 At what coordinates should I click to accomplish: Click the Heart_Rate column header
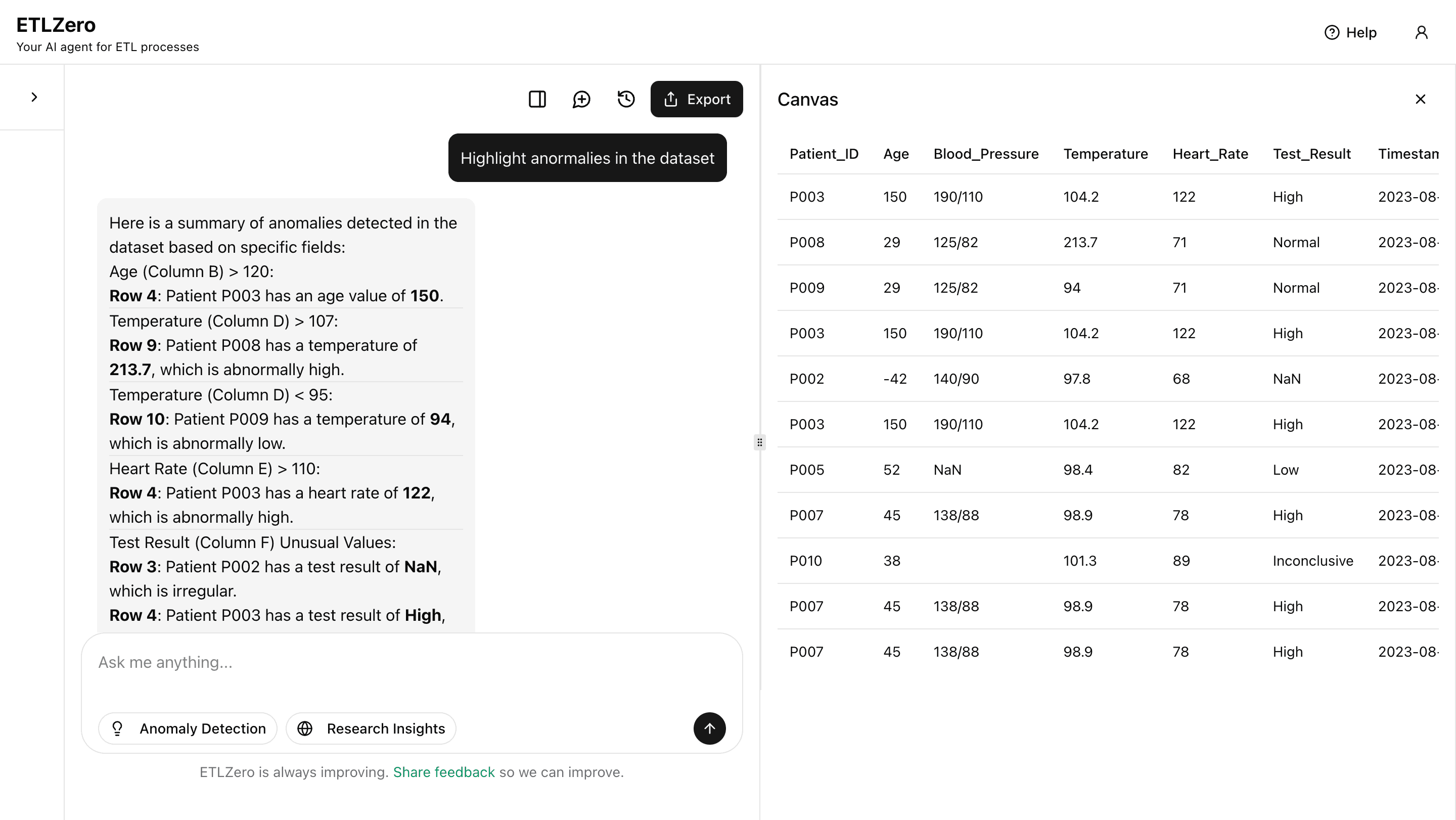tap(1210, 154)
